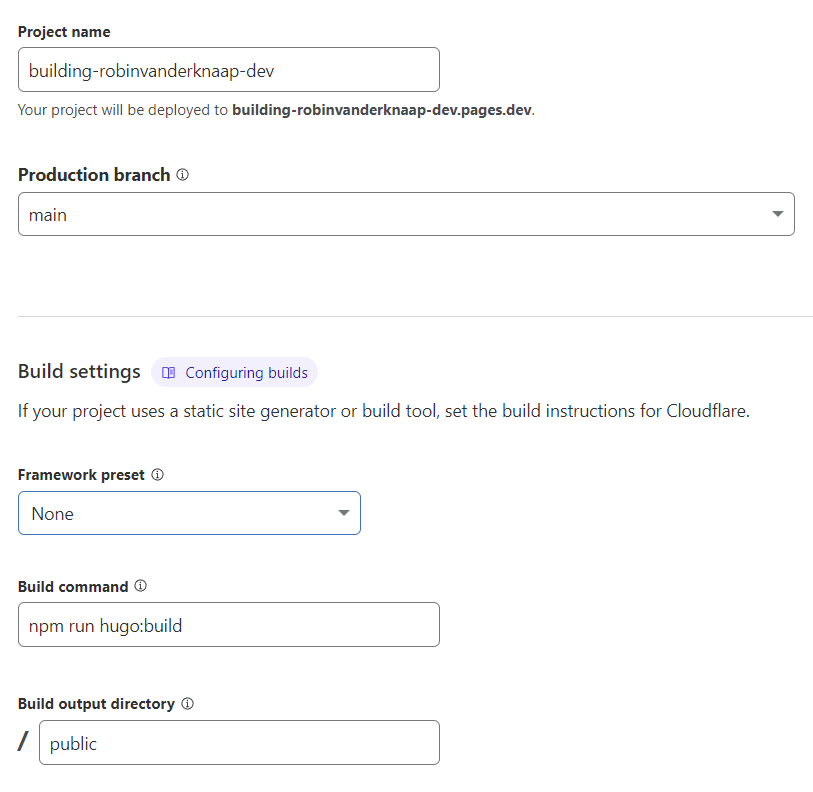Click the Project name label

click(64, 32)
